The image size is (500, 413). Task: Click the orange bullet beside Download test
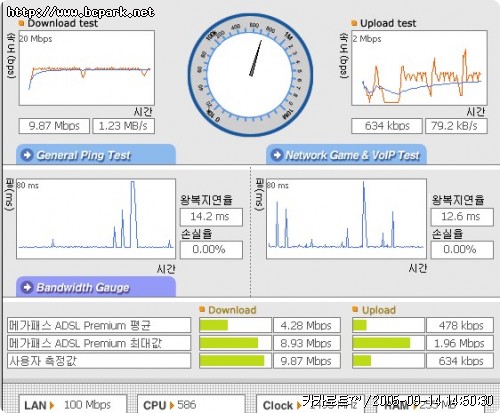[22, 23]
